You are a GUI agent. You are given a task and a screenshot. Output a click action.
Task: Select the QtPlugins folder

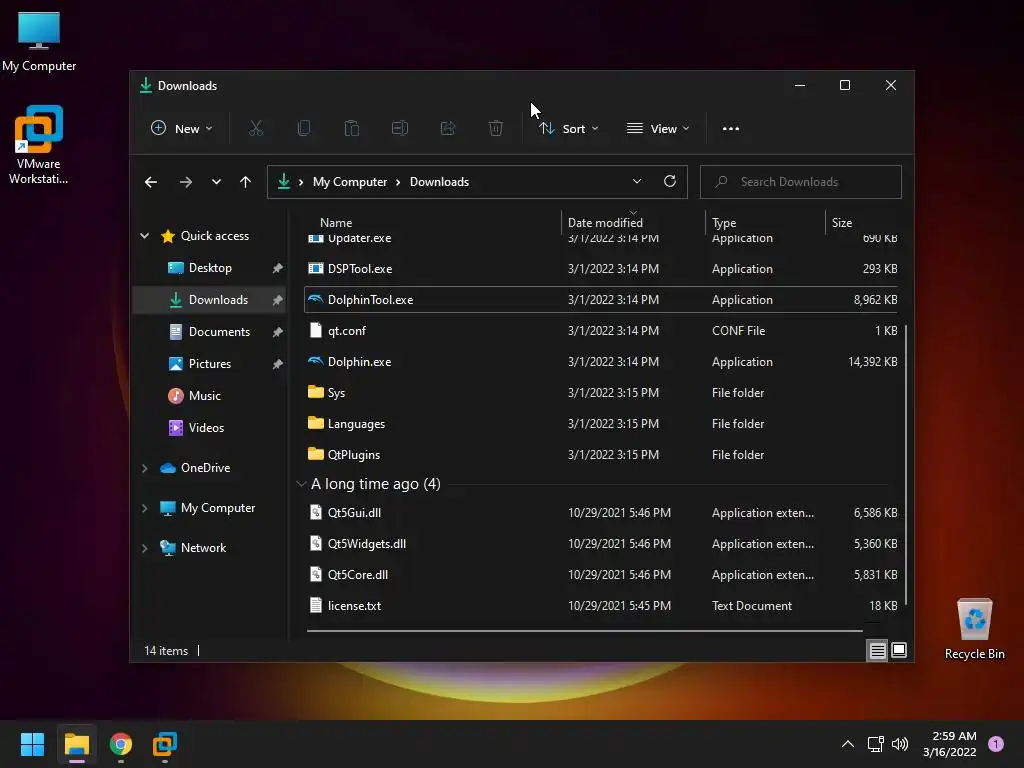click(x=601, y=455)
